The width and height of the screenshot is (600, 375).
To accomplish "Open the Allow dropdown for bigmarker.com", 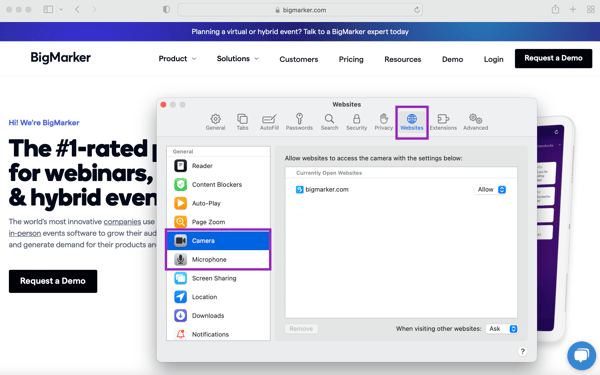I will tap(491, 189).
